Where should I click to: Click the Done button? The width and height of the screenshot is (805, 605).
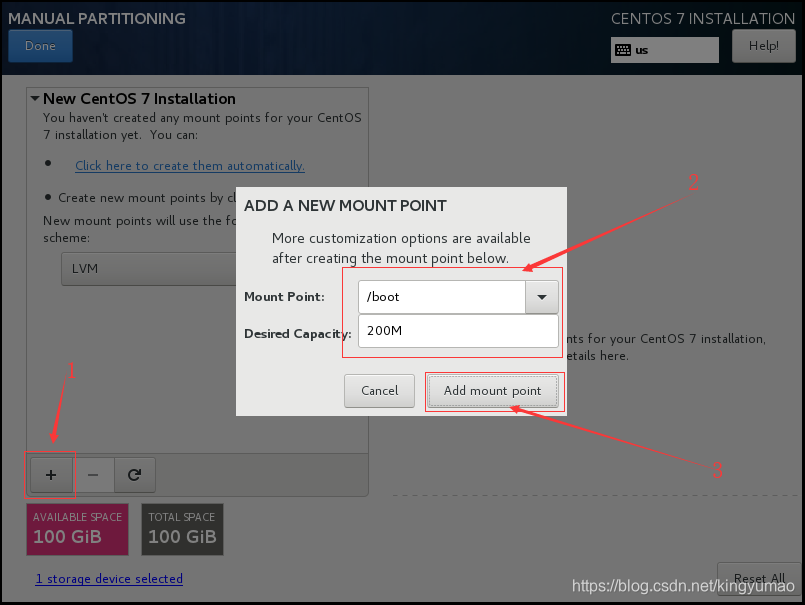(40, 46)
